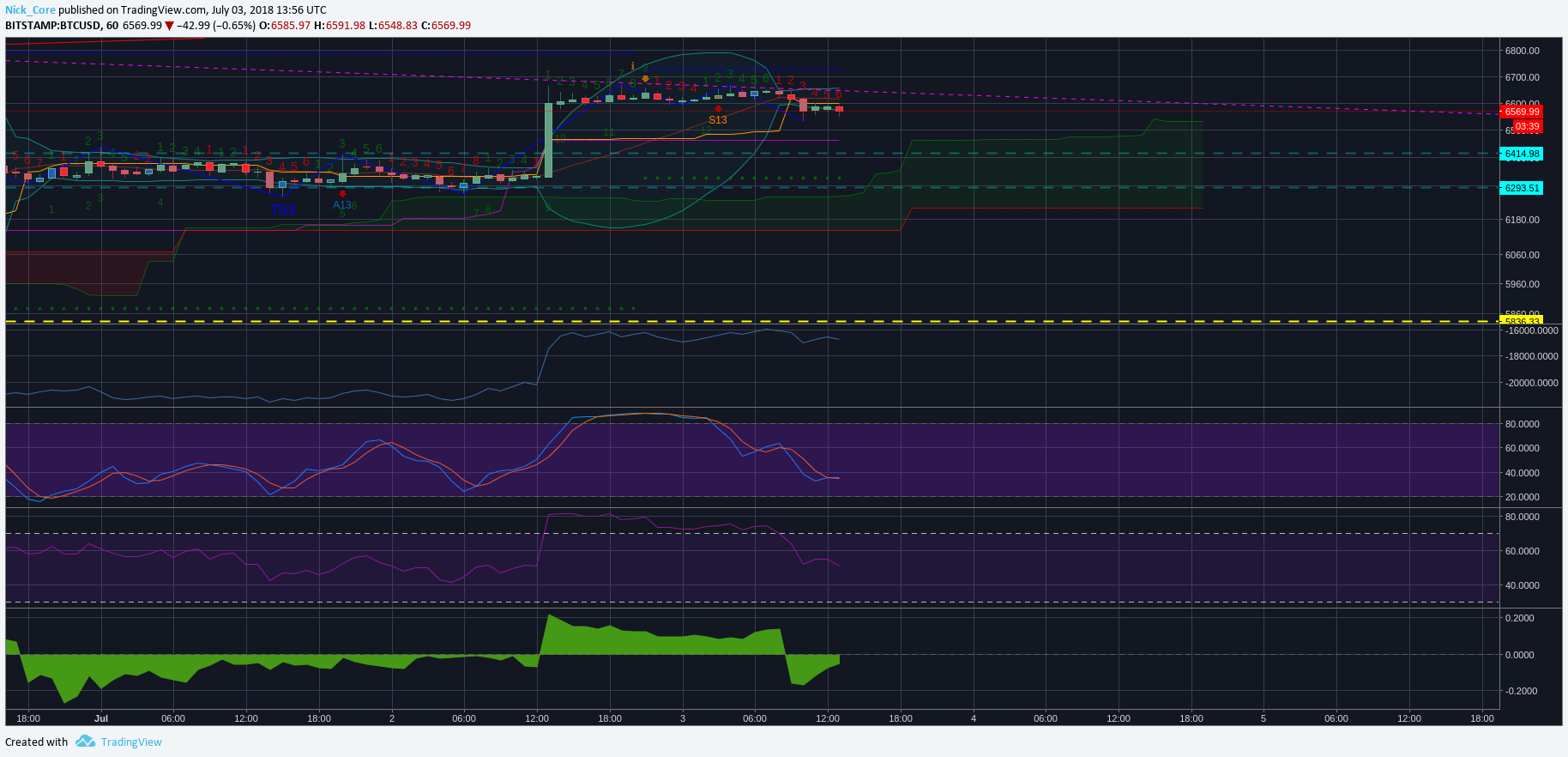The image size is (1568, 757).
Task: Click the 6060.00 price axis label
Action: pos(1523,255)
